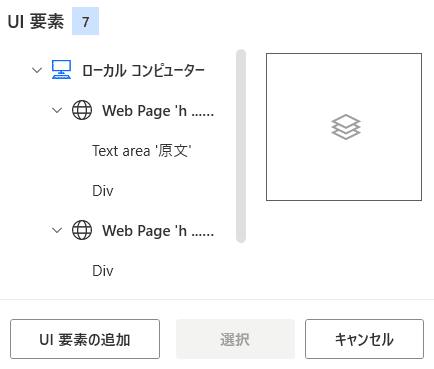The height and width of the screenshot is (369, 434).
Task: Select the Div listed under Text area '原文'
Action: pyautogui.click(x=103, y=191)
